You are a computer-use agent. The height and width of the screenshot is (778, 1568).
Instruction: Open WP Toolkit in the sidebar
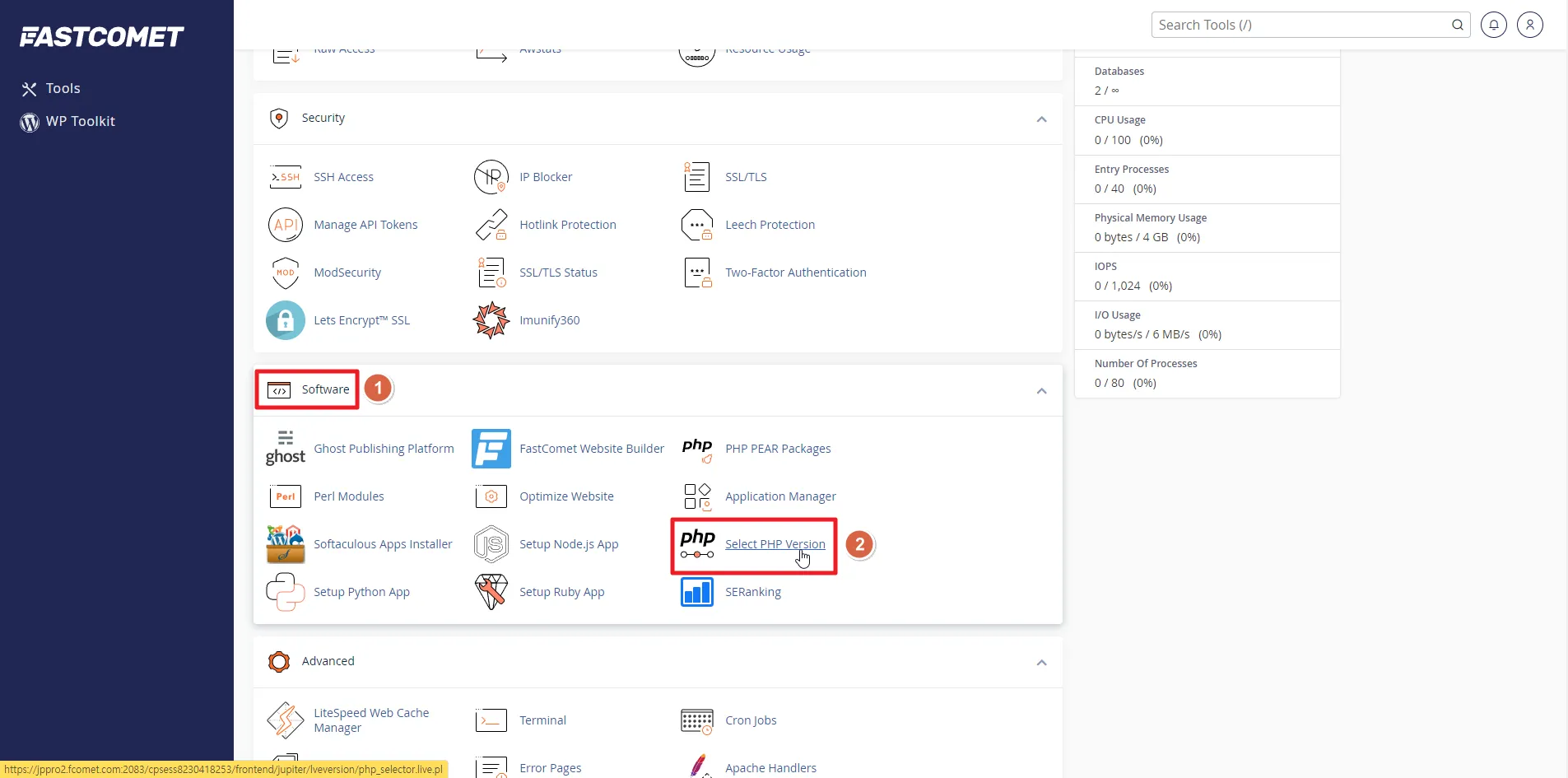(67, 121)
